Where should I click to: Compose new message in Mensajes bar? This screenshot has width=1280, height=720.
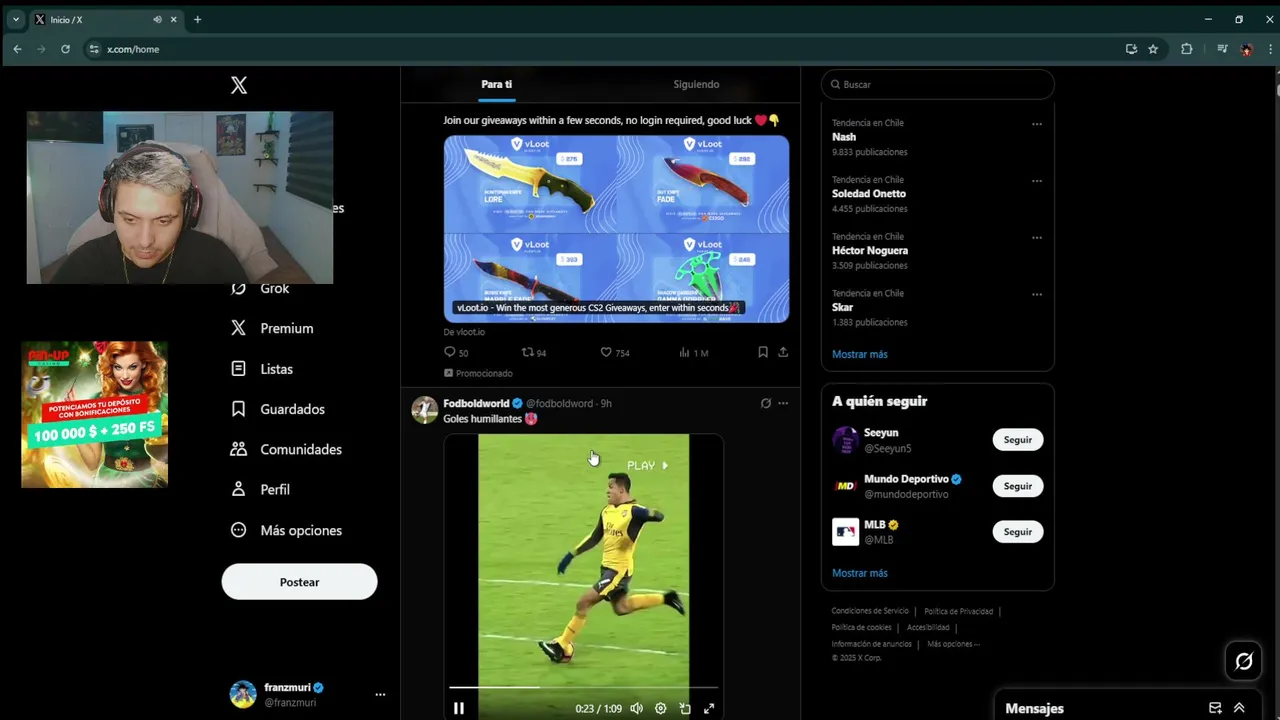coord(1215,708)
